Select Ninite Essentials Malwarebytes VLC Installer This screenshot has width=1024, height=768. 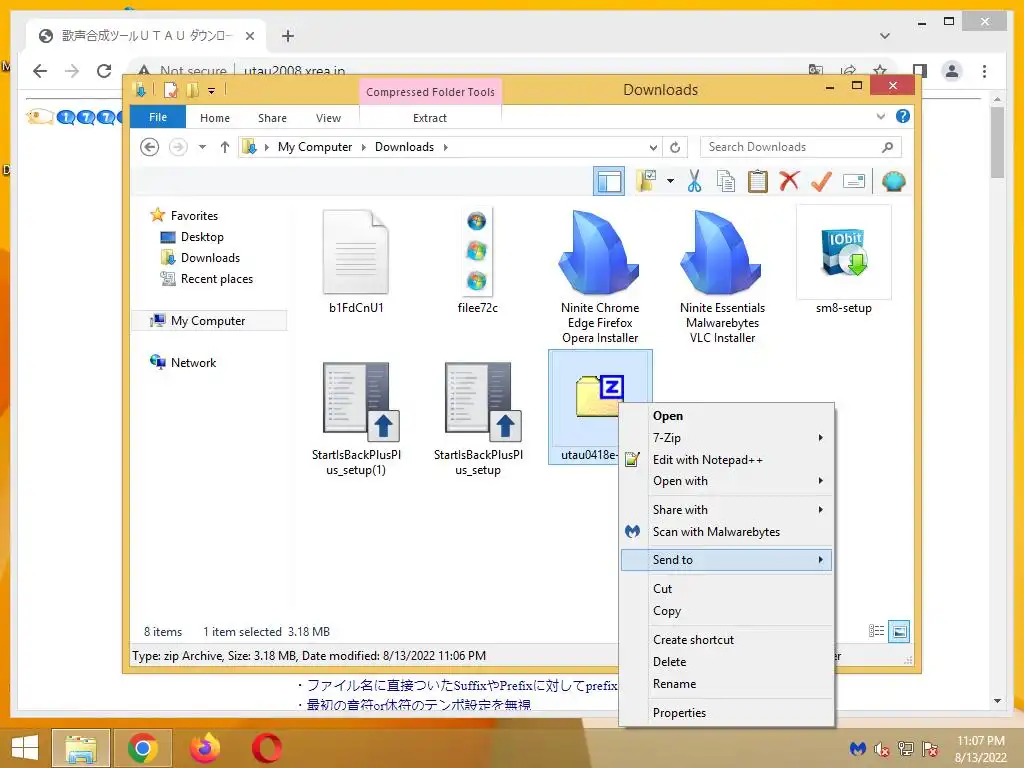(x=722, y=276)
